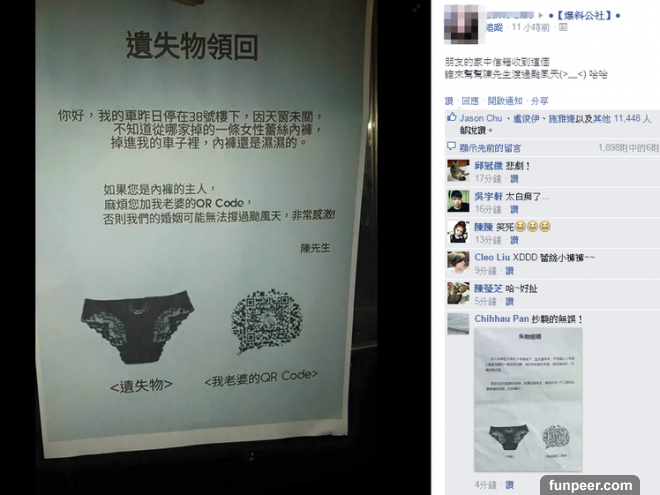Click 陳瑩芝's profile avatar
Viewport: 660px width, 495px height.
tap(458, 293)
